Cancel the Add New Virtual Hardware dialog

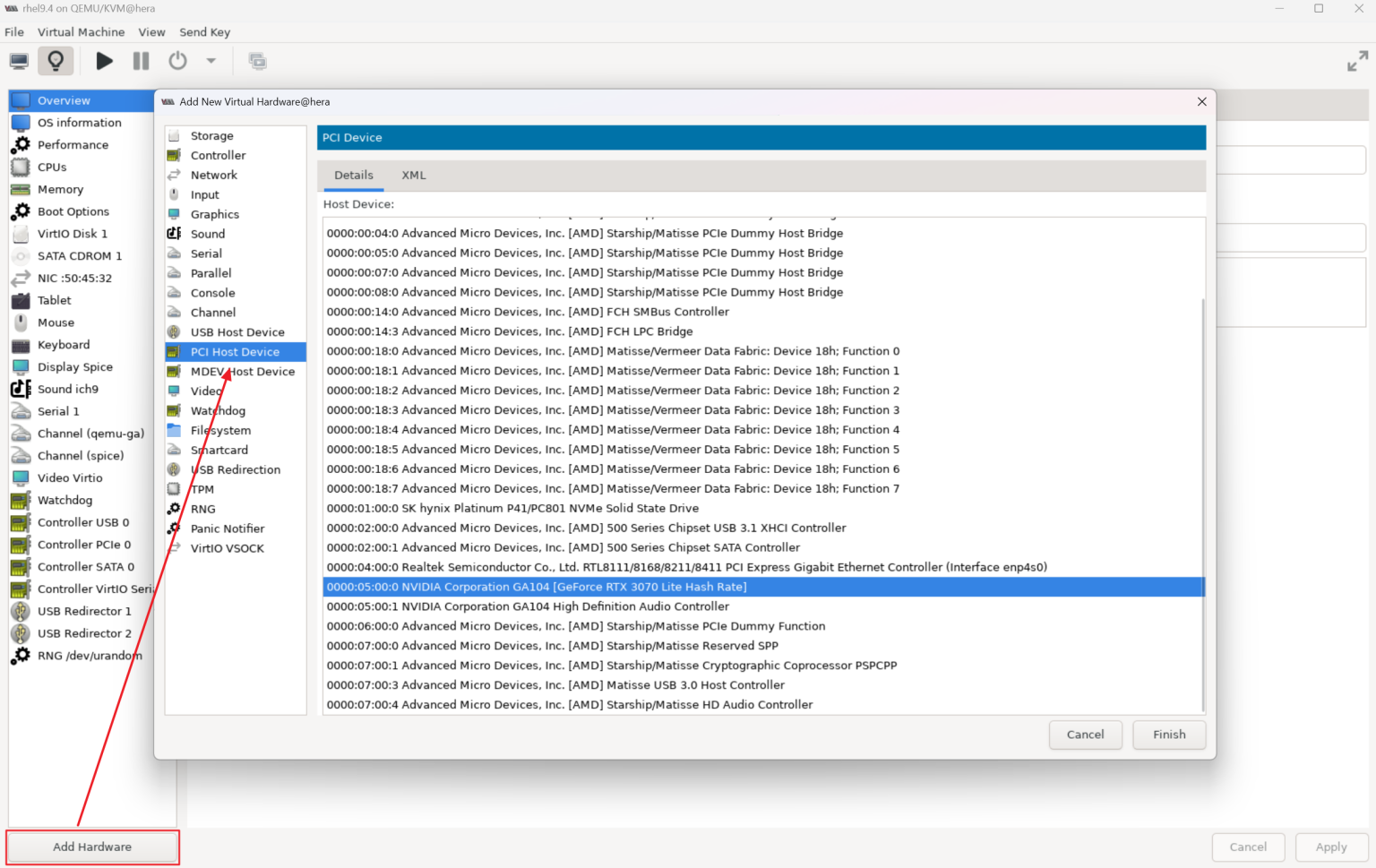[x=1085, y=735]
